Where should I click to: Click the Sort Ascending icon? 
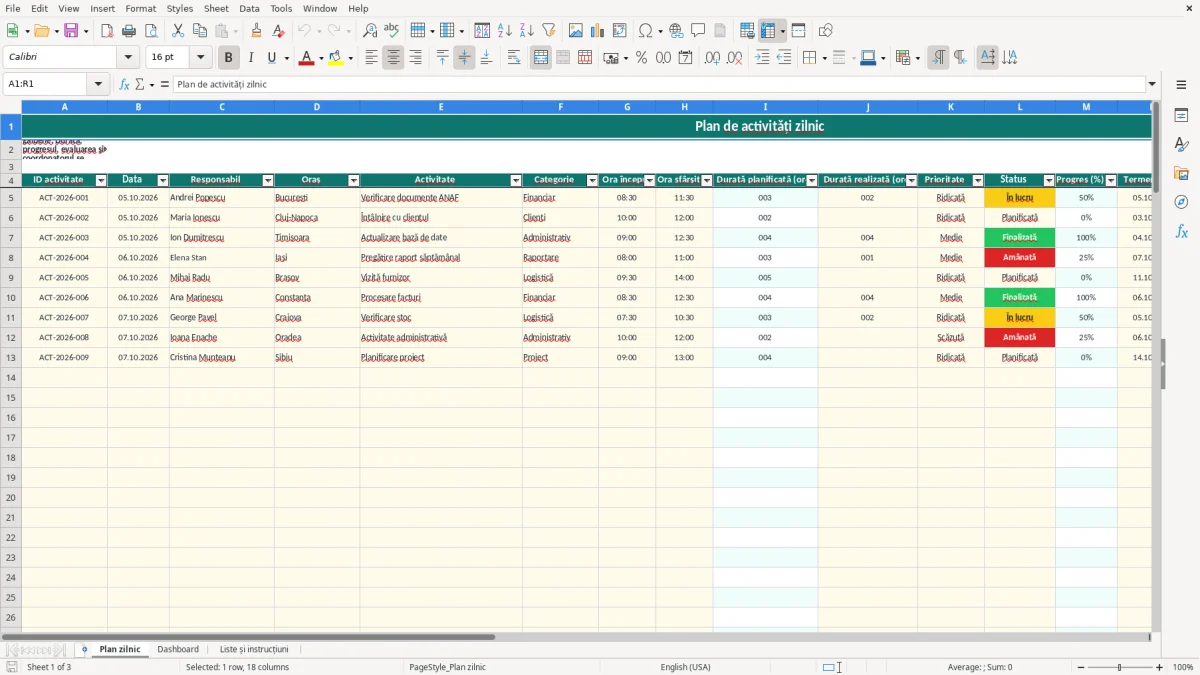pyautogui.click(x=504, y=31)
